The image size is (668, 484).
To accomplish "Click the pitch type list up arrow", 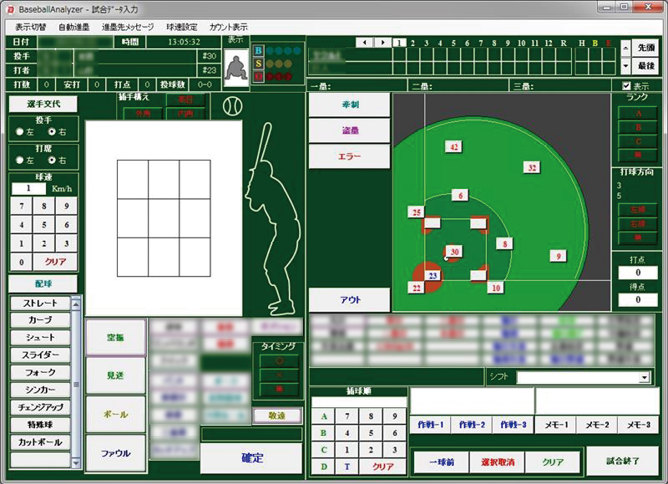I will click(76, 304).
